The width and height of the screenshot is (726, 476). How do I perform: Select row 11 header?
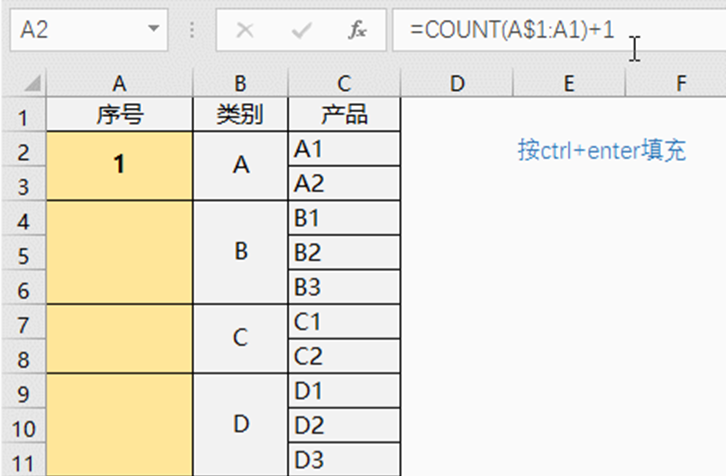[24, 460]
